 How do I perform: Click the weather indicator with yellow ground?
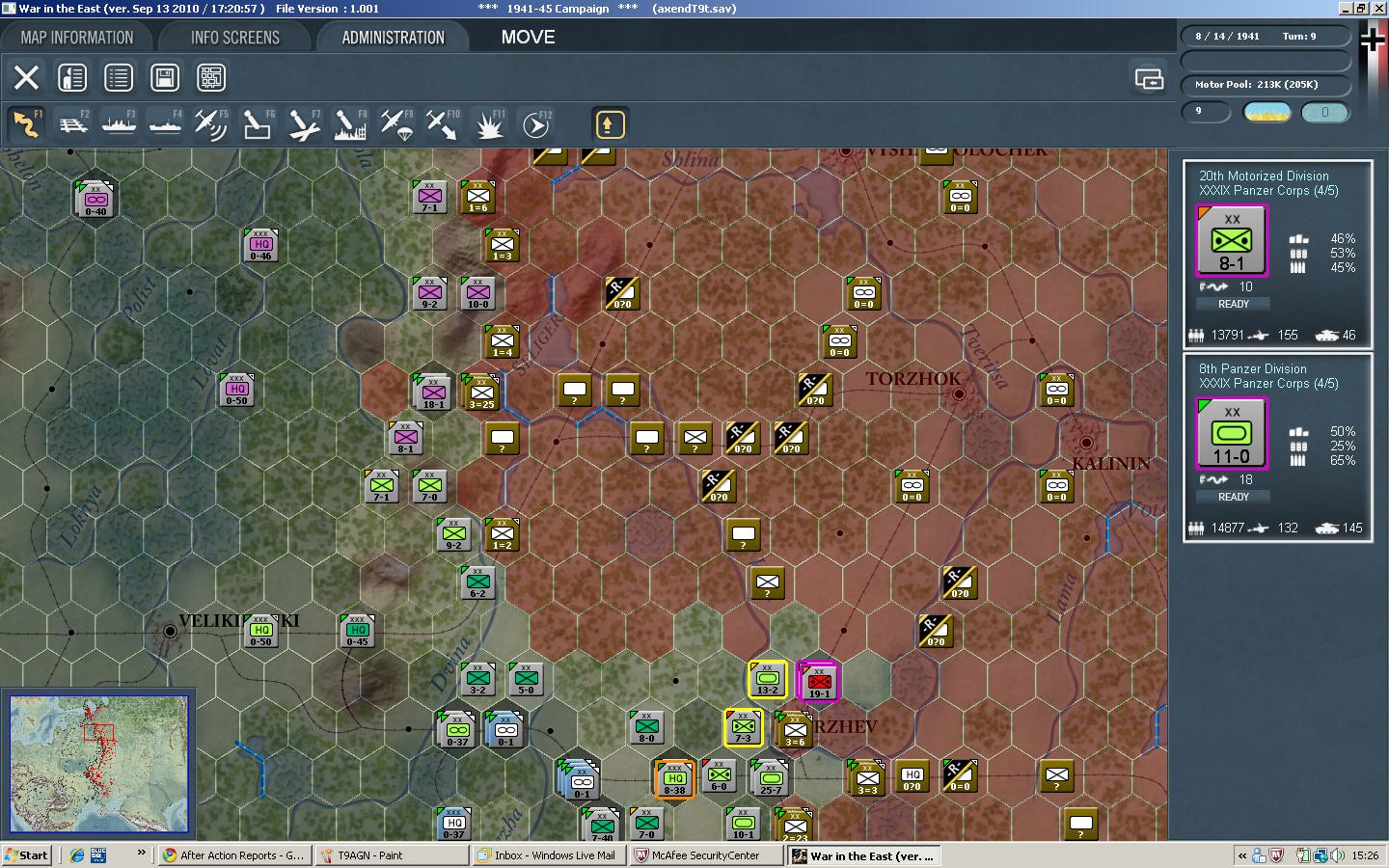click(1267, 113)
